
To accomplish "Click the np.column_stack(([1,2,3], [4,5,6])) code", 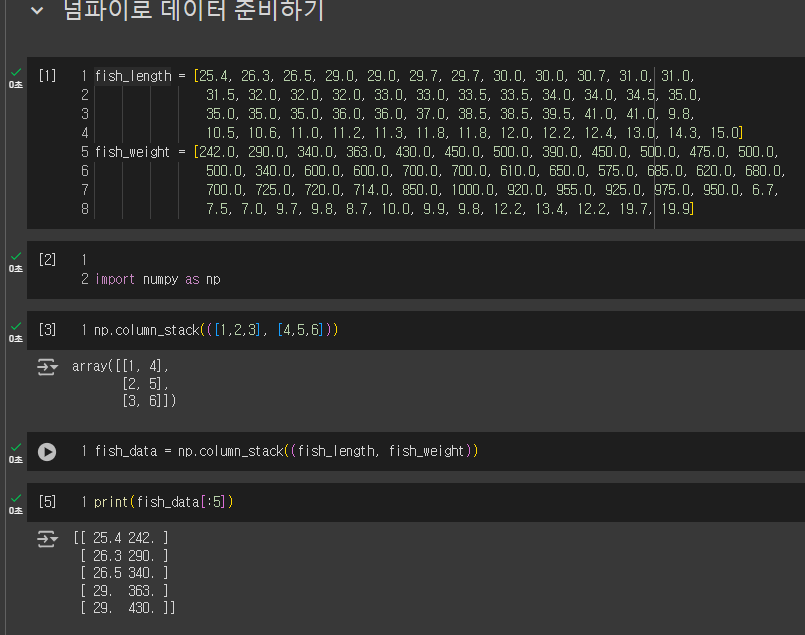I will (216, 330).
